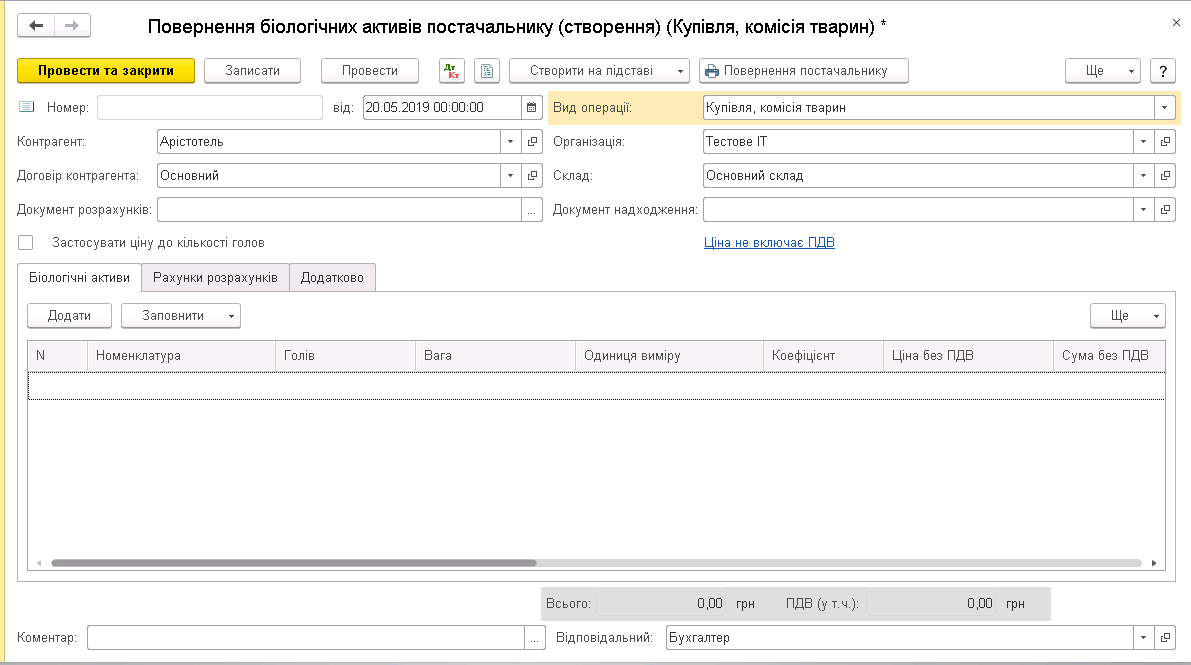Click the forward navigation arrow
This screenshot has height=665, width=1191.
point(71,26)
